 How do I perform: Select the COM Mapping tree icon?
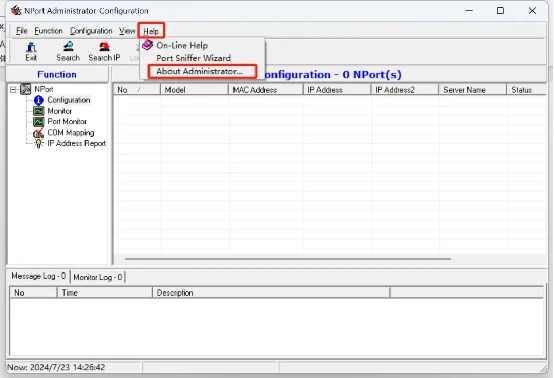click(x=39, y=133)
